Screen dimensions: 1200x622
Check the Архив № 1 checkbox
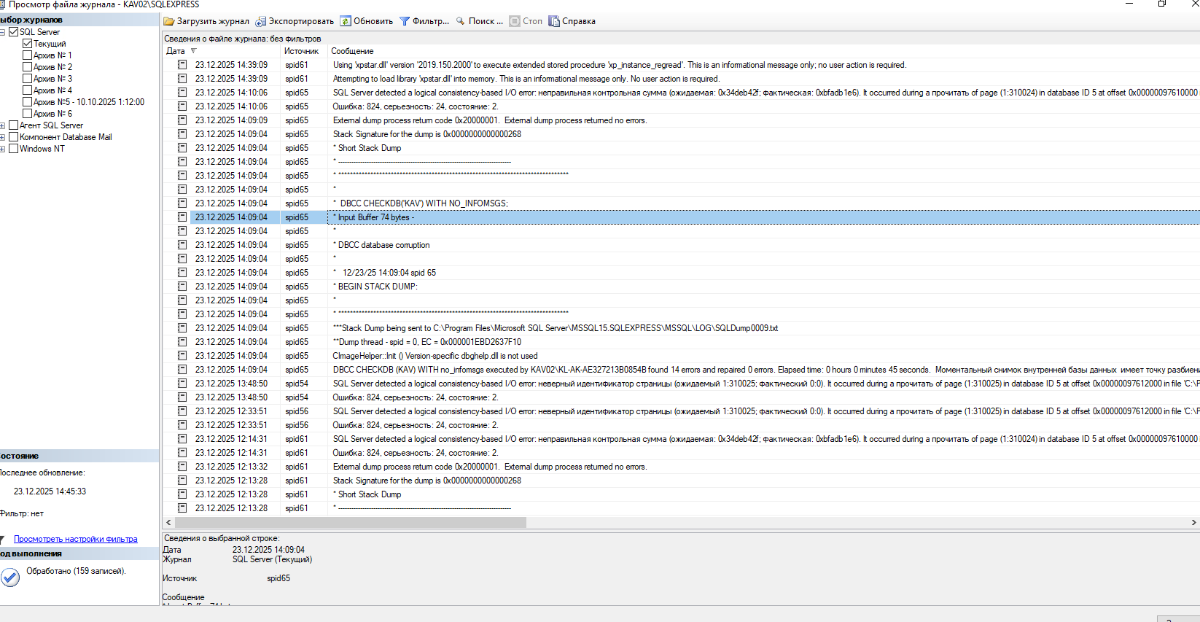[27, 55]
